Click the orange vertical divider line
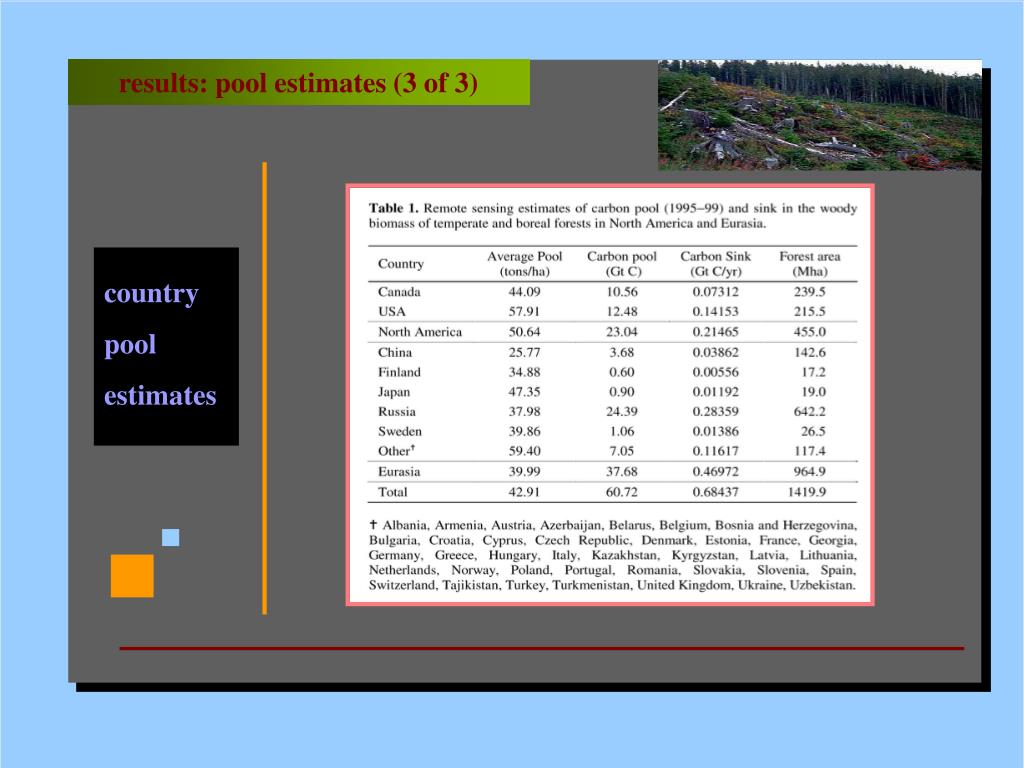 click(x=265, y=388)
